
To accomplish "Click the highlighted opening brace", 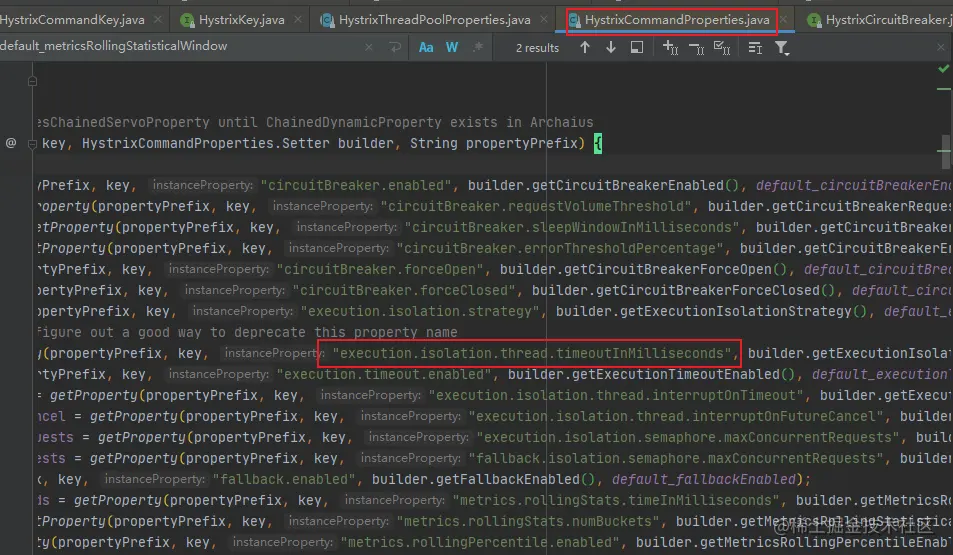I will [598, 144].
